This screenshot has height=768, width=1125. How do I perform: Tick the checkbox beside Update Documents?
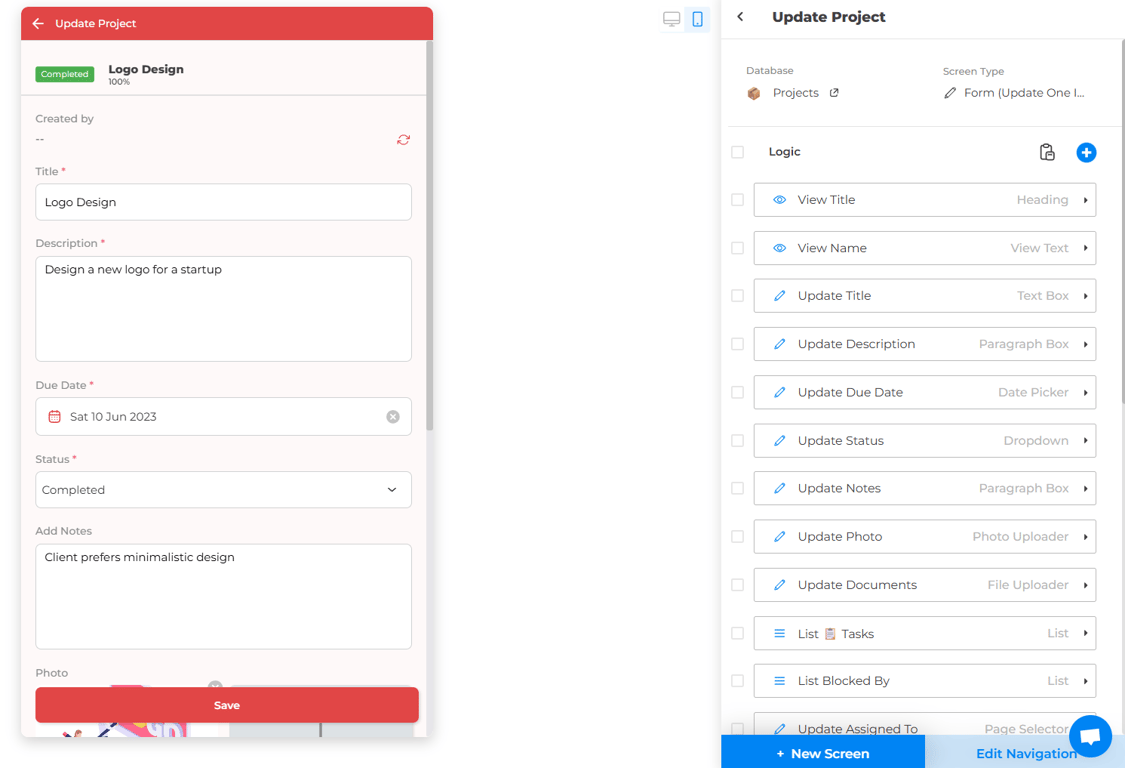click(x=738, y=584)
